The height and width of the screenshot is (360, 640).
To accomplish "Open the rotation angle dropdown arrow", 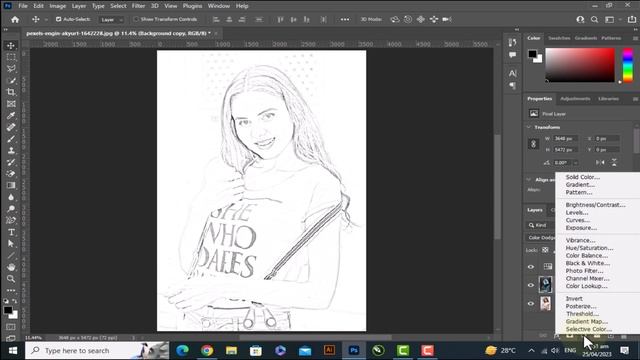I will point(576,163).
